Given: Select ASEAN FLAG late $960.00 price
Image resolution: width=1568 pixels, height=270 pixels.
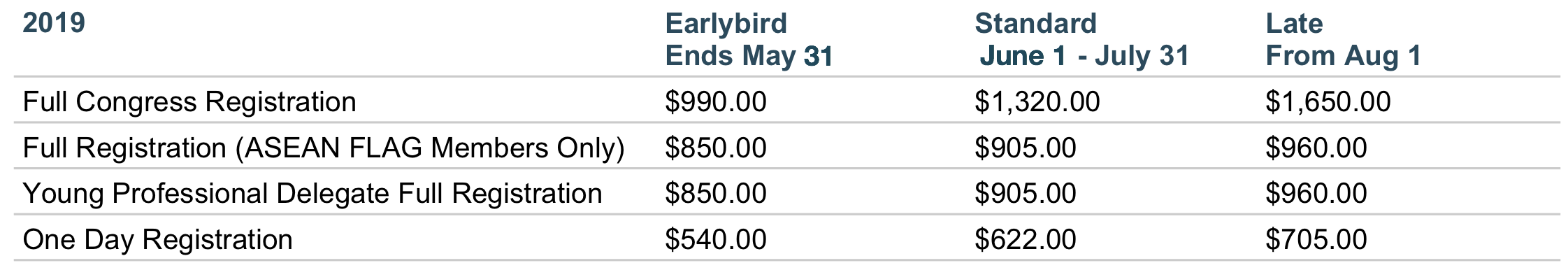Looking at the screenshot, I should point(1316,148).
